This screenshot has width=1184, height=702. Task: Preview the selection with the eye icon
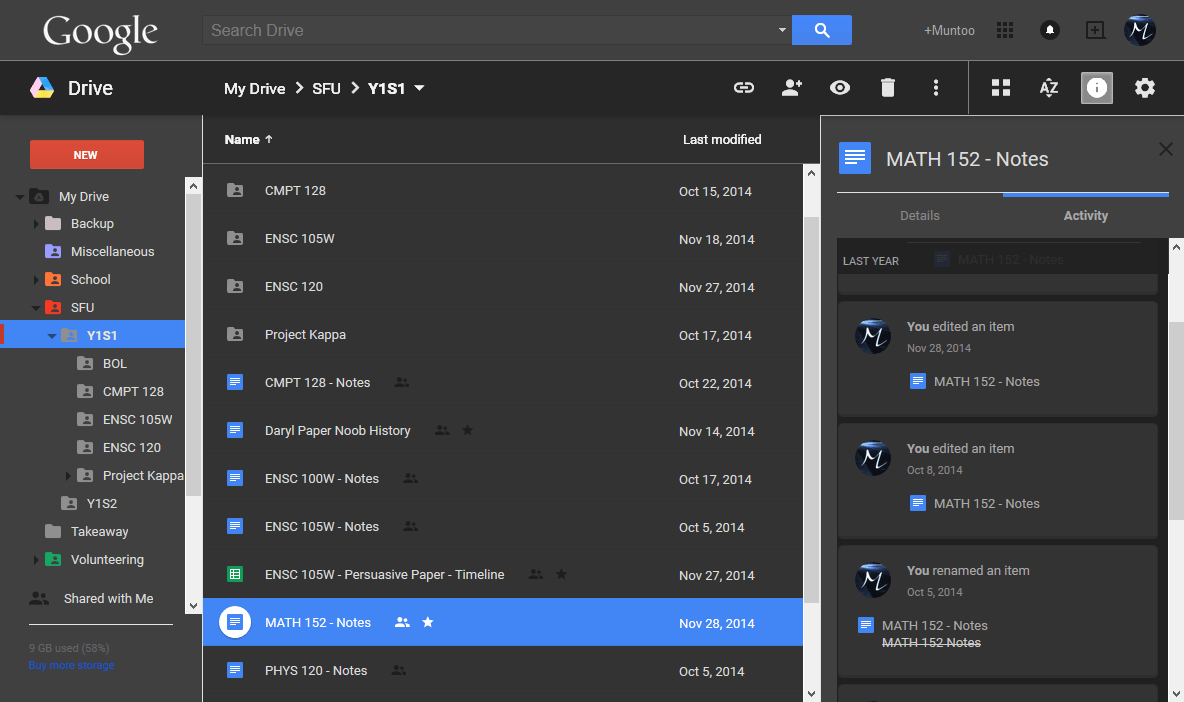coord(840,88)
